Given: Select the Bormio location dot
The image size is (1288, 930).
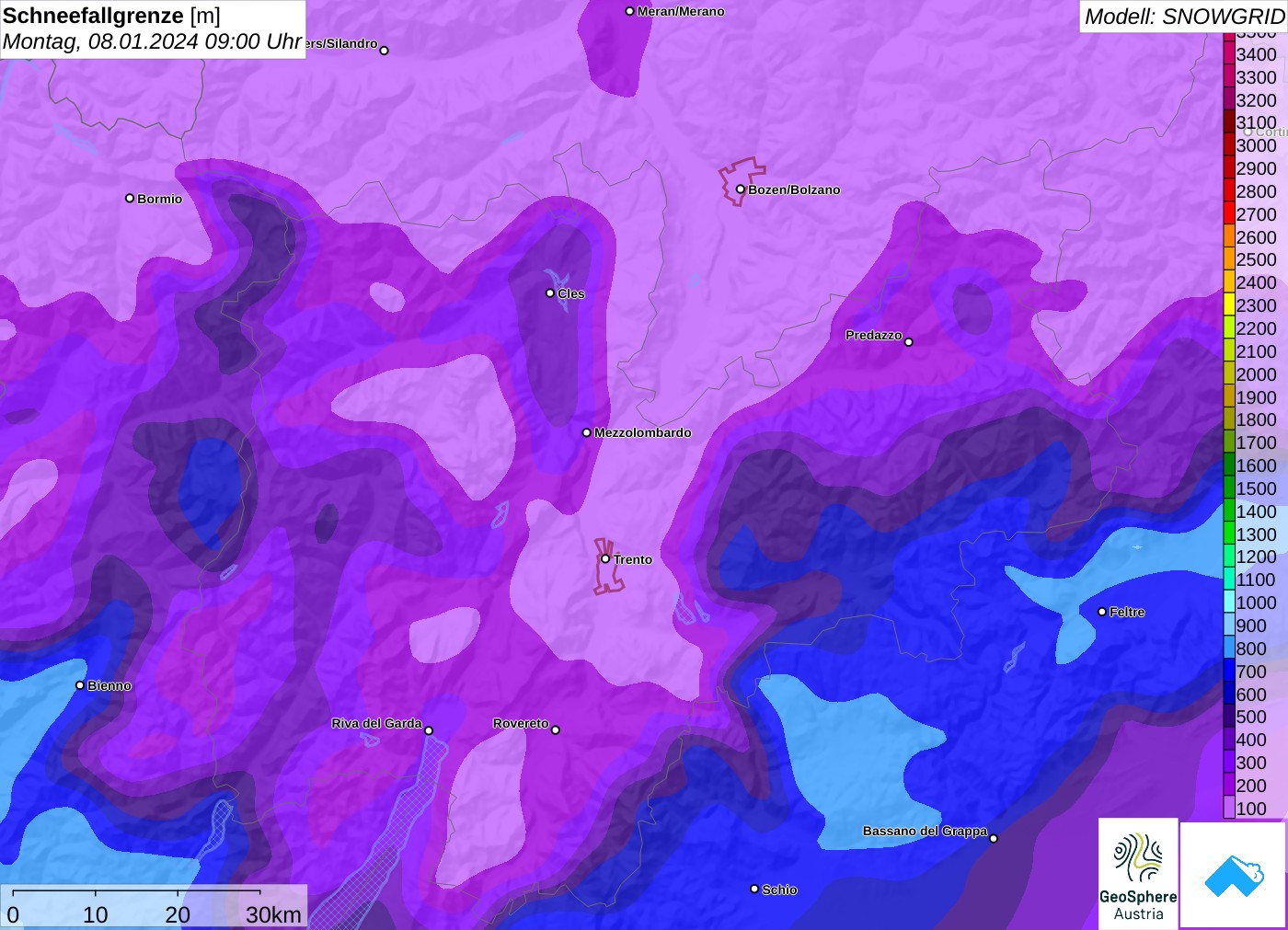Looking at the screenshot, I should click(x=130, y=198).
